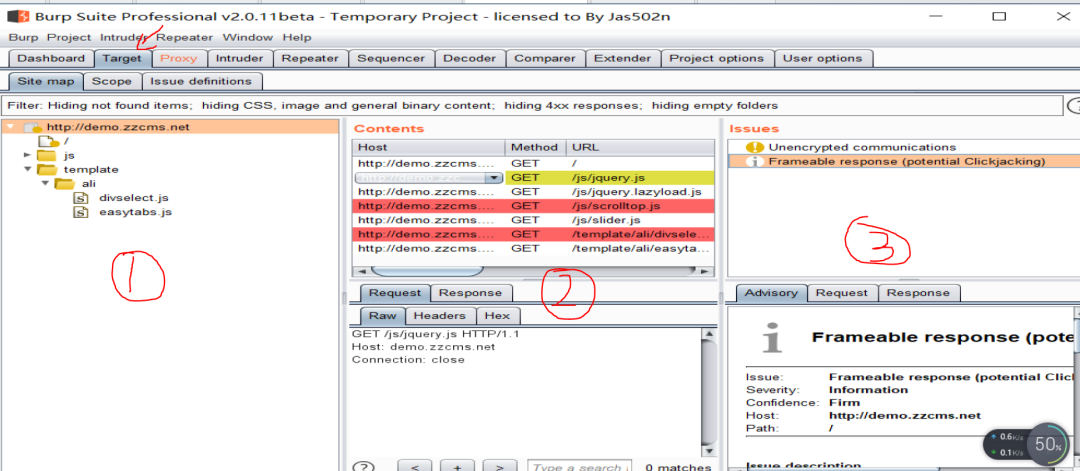Click the '+' search options button
This screenshot has height=471, width=1080.
click(x=457, y=467)
